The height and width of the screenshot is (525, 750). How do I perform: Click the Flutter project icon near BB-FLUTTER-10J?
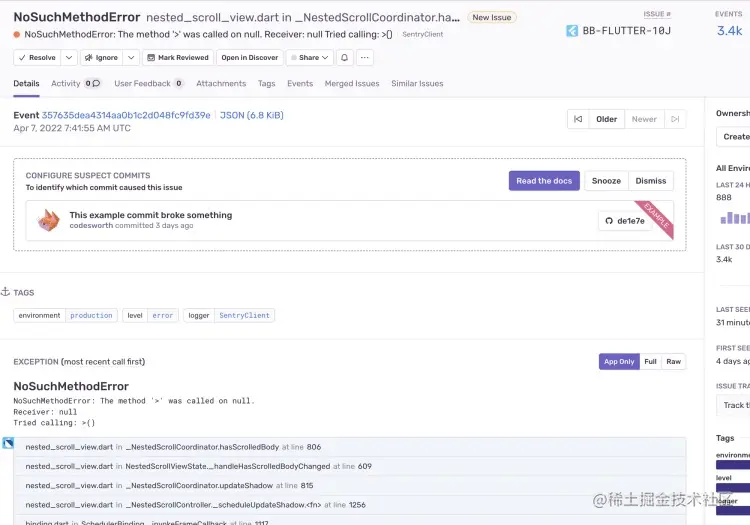(x=572, y=31)
